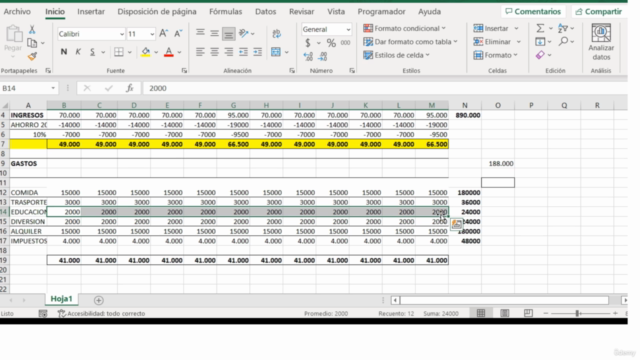Click the Comentarios button

(533, 11)
